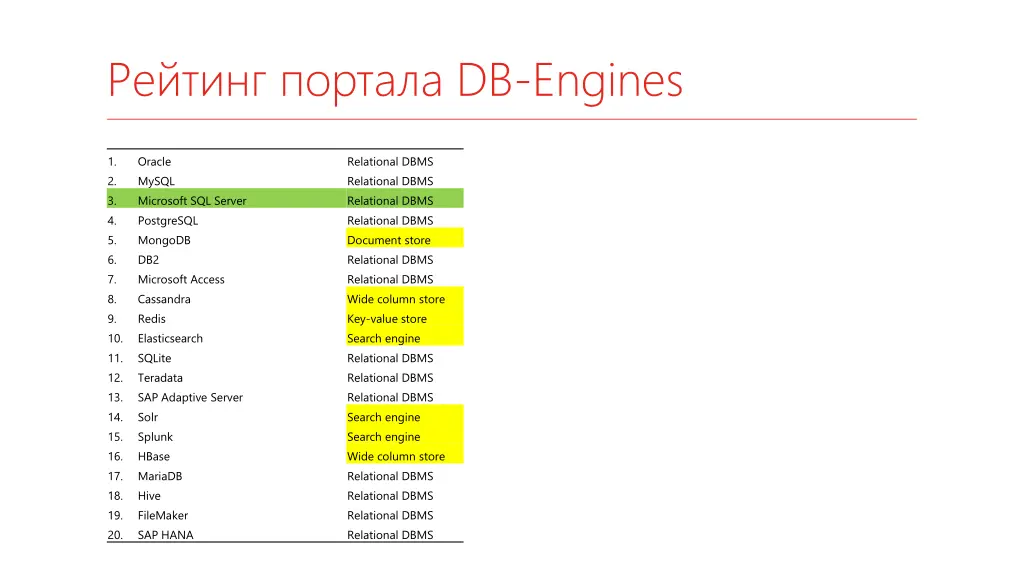Image resolution: width=1024 pixels, height=576 pixels.
Task: Click 'SAP HANA' in the list
Action: coord(165,535)
